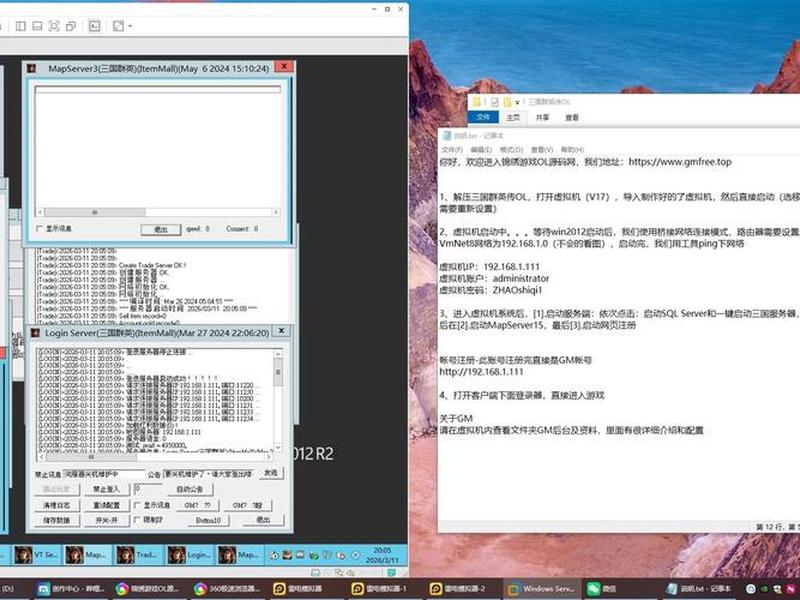Click the https://www.gmfree.top address in Notepad
Image resolution: width=800 pixels, height=600 pixels.
(680, 162)
